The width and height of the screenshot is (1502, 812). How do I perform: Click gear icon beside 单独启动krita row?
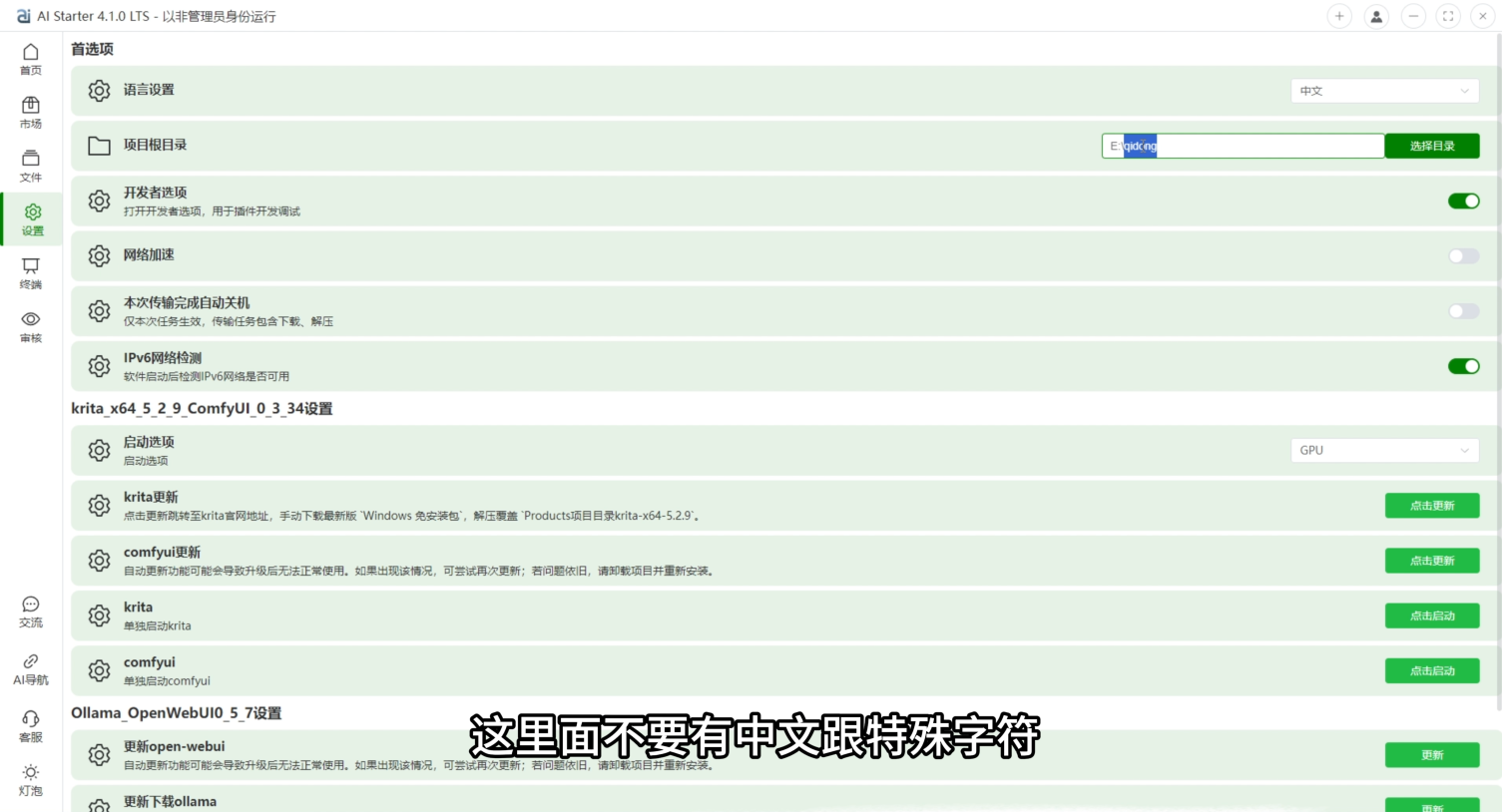(99, 615)
